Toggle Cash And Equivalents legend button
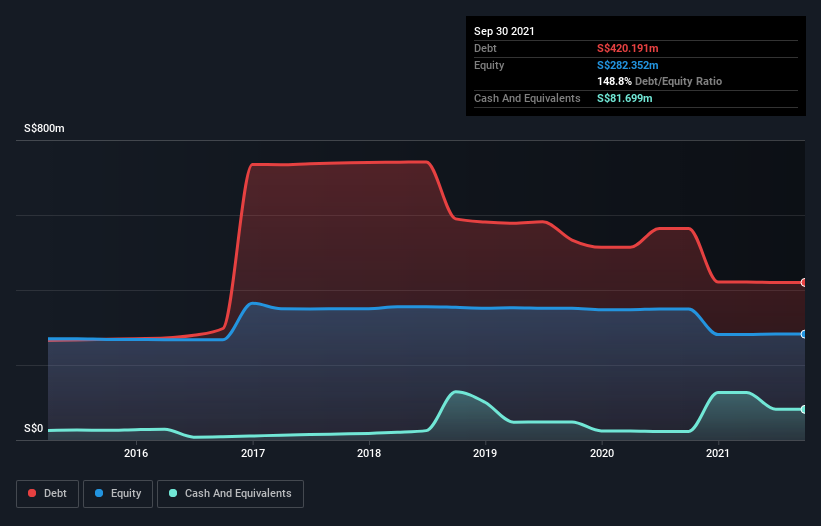 pyautogui.click(x=230, y=494)
